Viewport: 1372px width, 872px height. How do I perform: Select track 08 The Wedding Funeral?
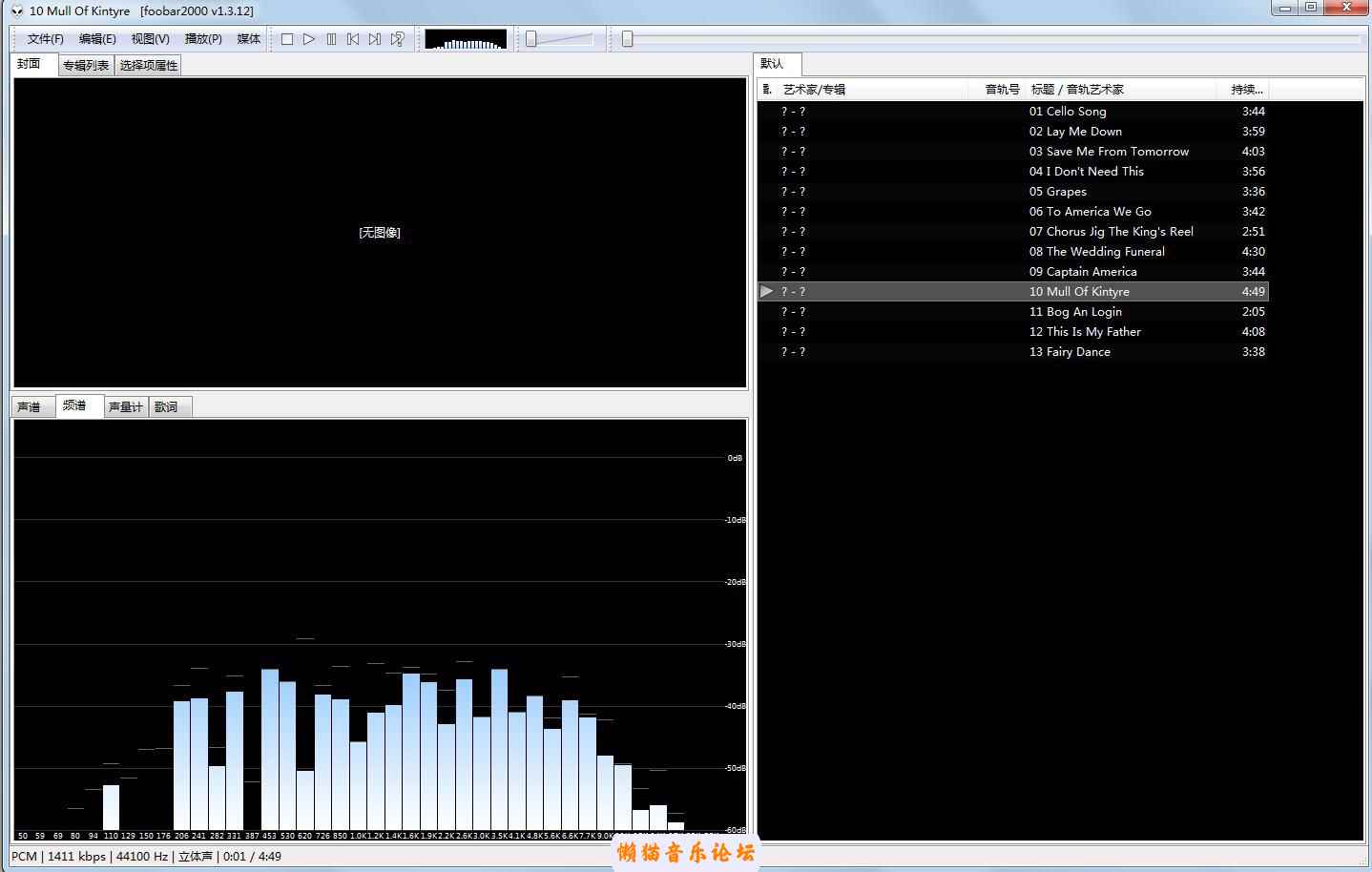[1013, 252]
